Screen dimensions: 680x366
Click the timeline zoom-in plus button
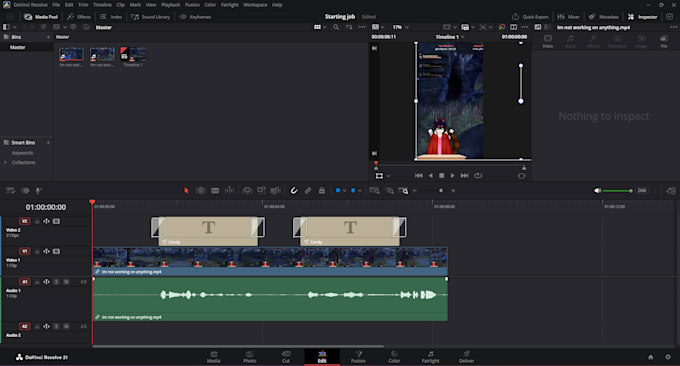pyautogui.click(x=453, y=190)
